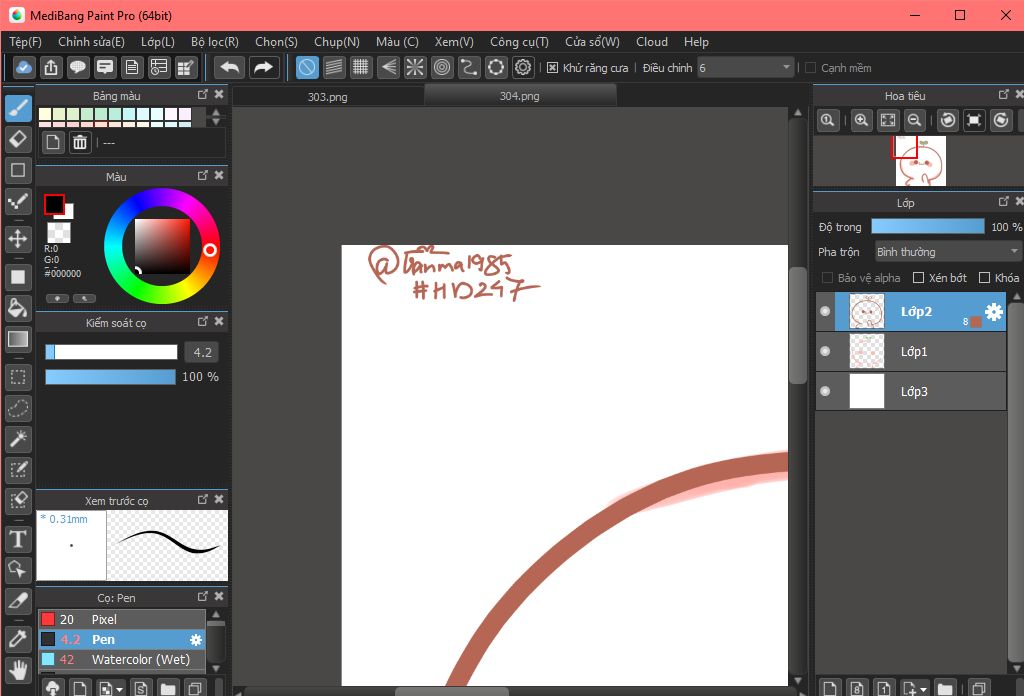Open snap settings gear

(x=523, y=67)
